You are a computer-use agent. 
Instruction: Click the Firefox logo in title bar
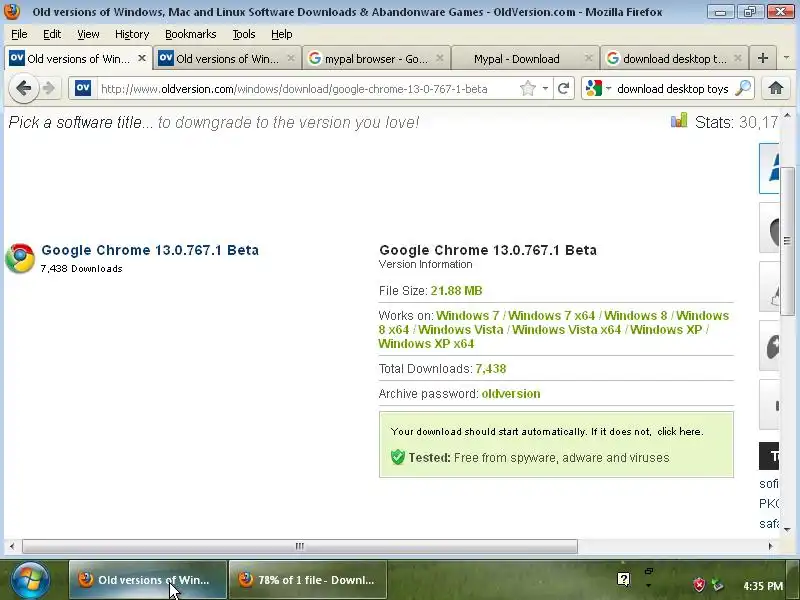[x=12, y=11]
